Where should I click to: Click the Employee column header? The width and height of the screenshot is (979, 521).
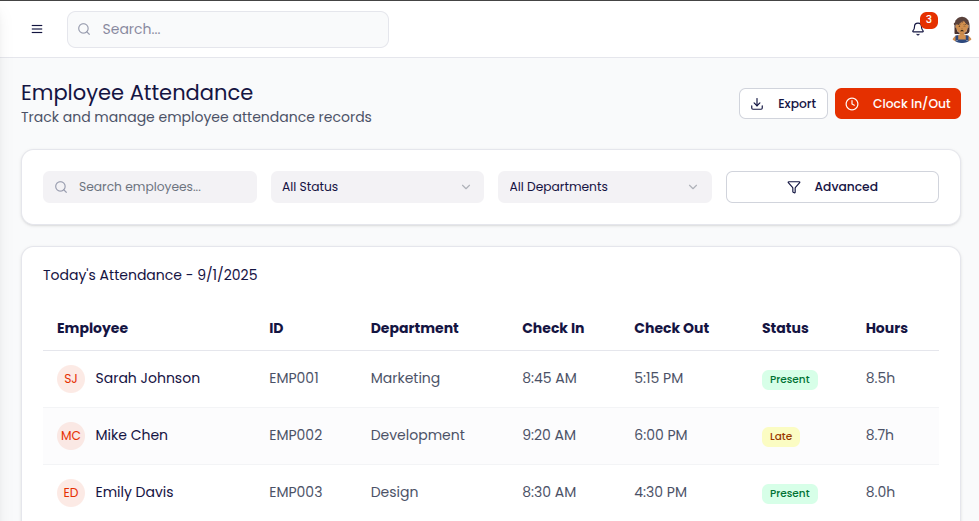click(x=92, y=328)
